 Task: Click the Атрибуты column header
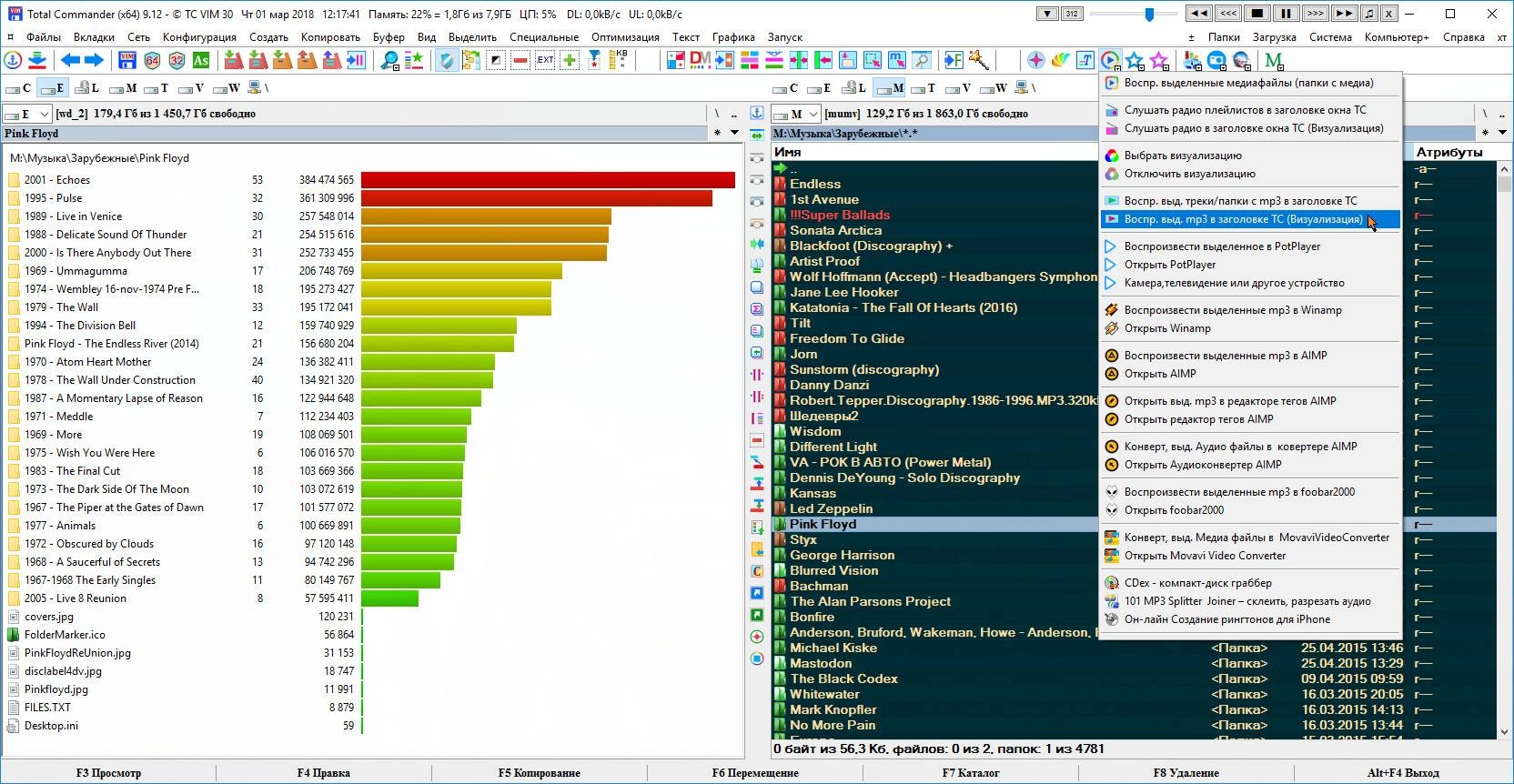(x=1448, y=152)
